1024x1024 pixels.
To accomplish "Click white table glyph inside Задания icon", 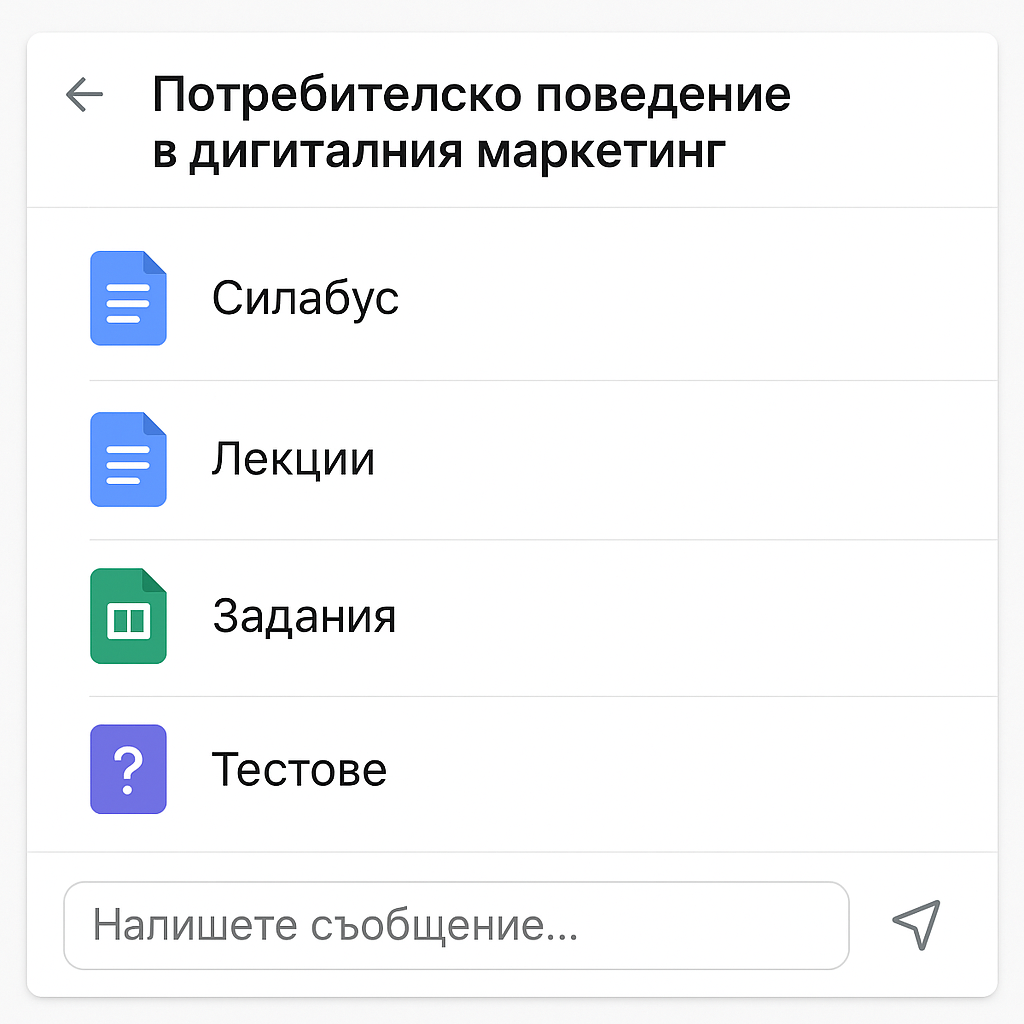I will click(x=128, y=621).
